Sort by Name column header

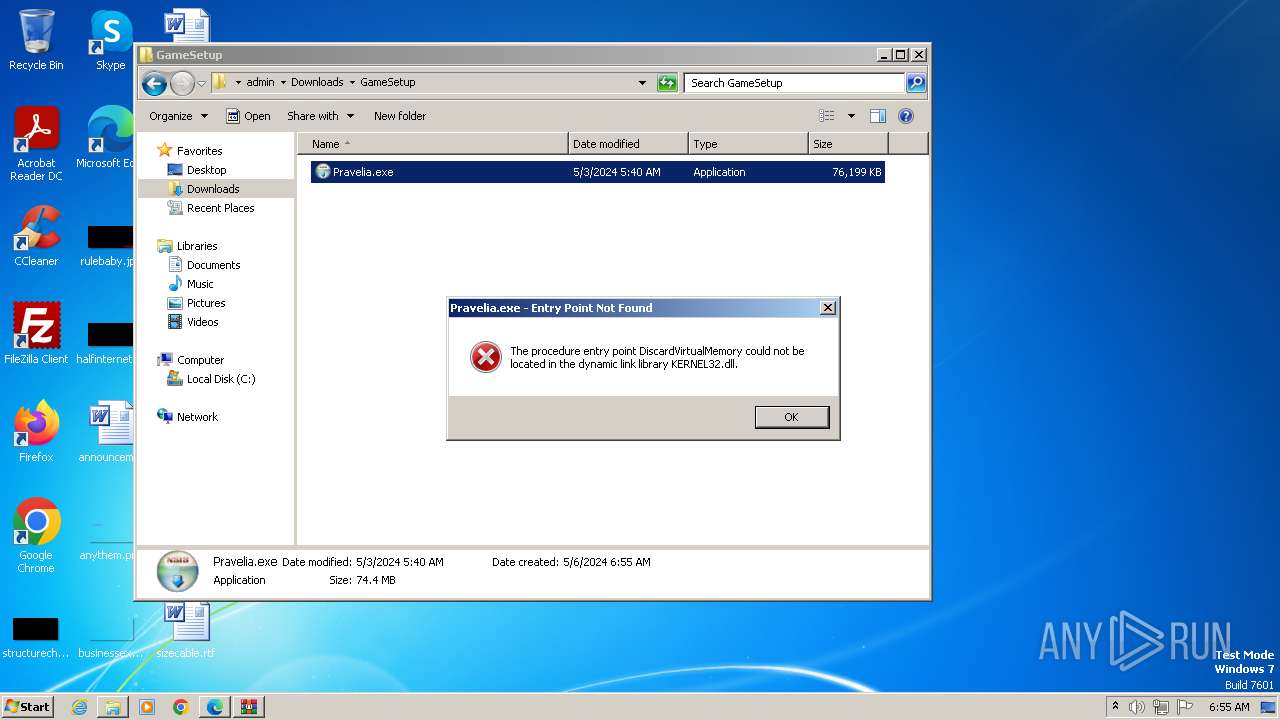point(432,144)
